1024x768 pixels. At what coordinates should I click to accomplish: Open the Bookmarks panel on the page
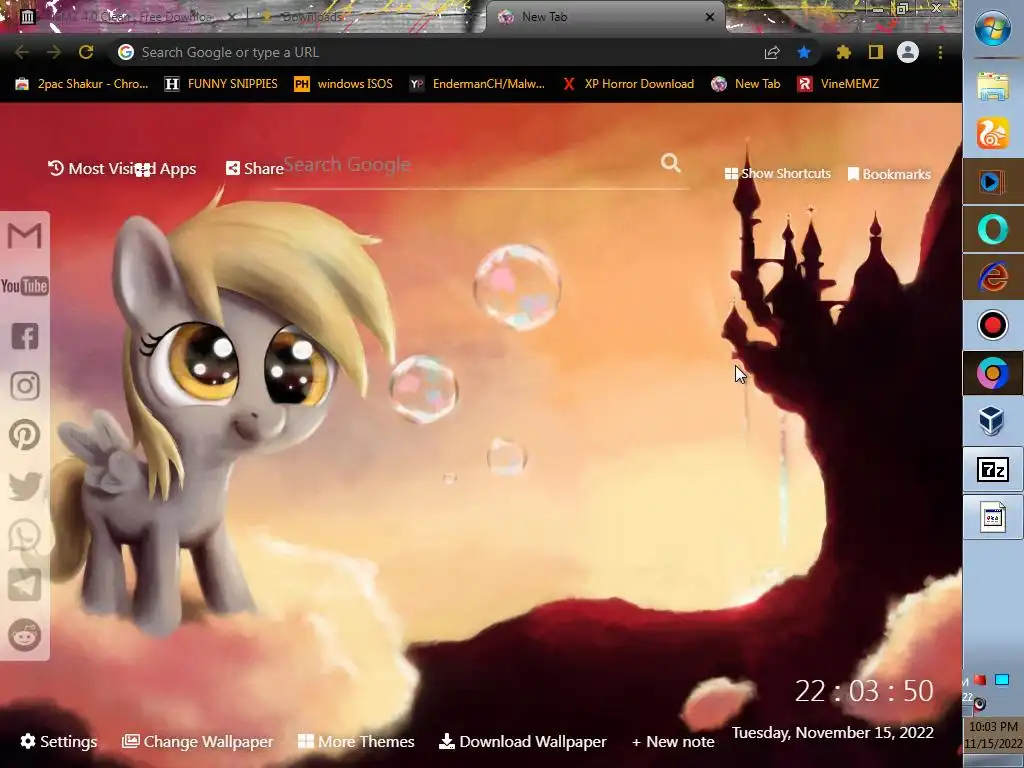pyautogui.click(x=889, y=174)
